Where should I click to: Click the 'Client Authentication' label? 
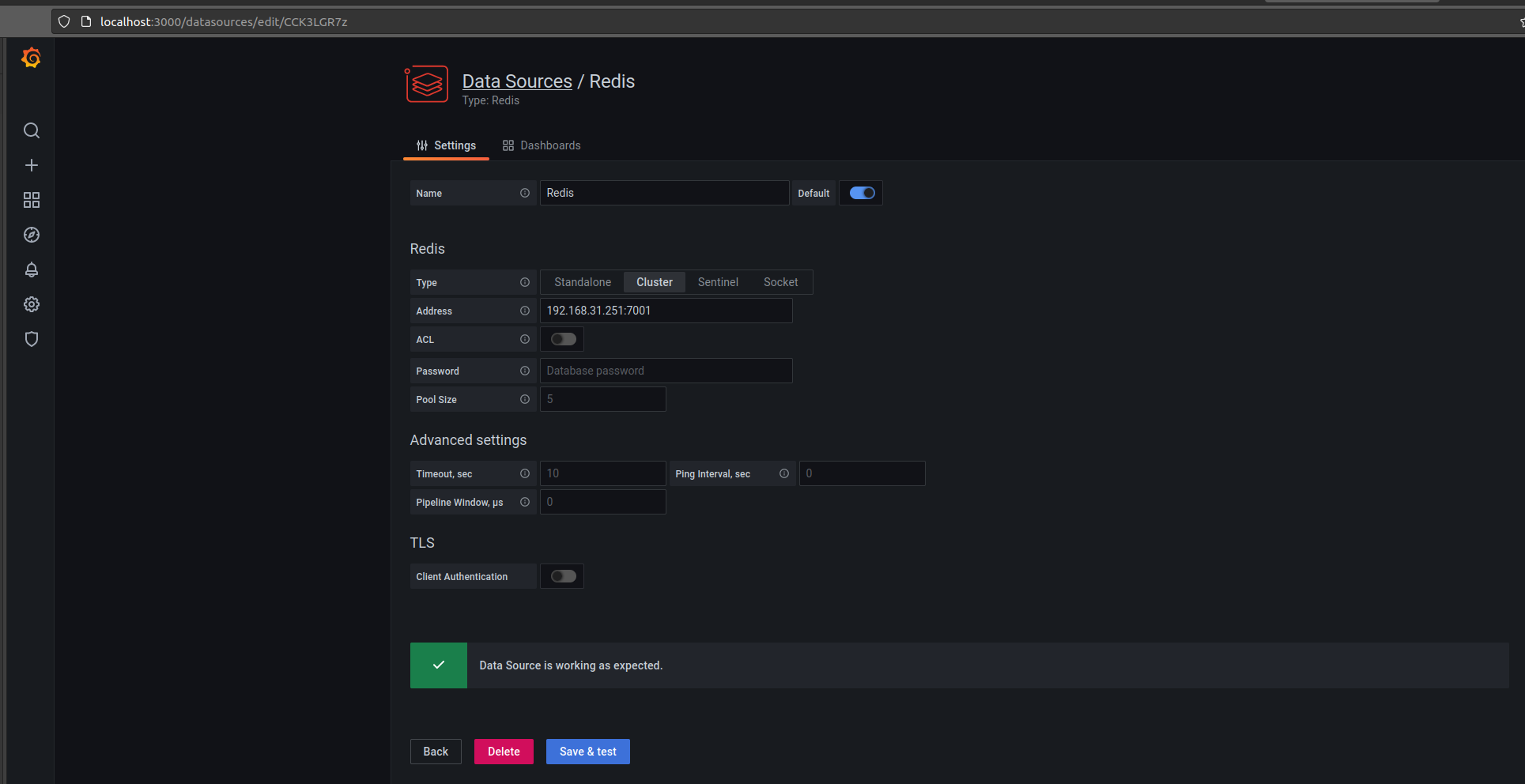coord(462,576)
